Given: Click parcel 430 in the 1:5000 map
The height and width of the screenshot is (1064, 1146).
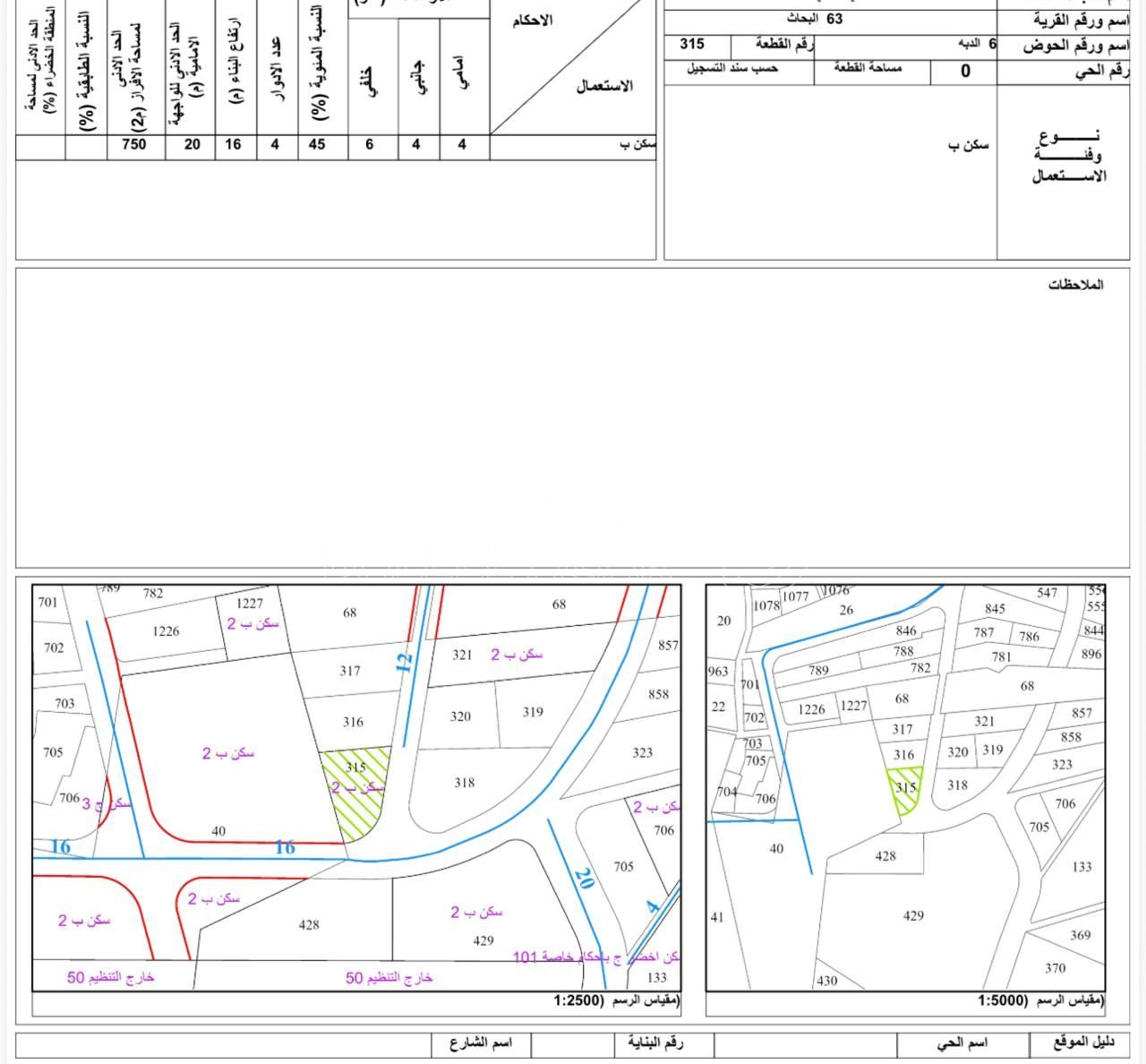Looking at the screenshot, I should coord(827,981).
